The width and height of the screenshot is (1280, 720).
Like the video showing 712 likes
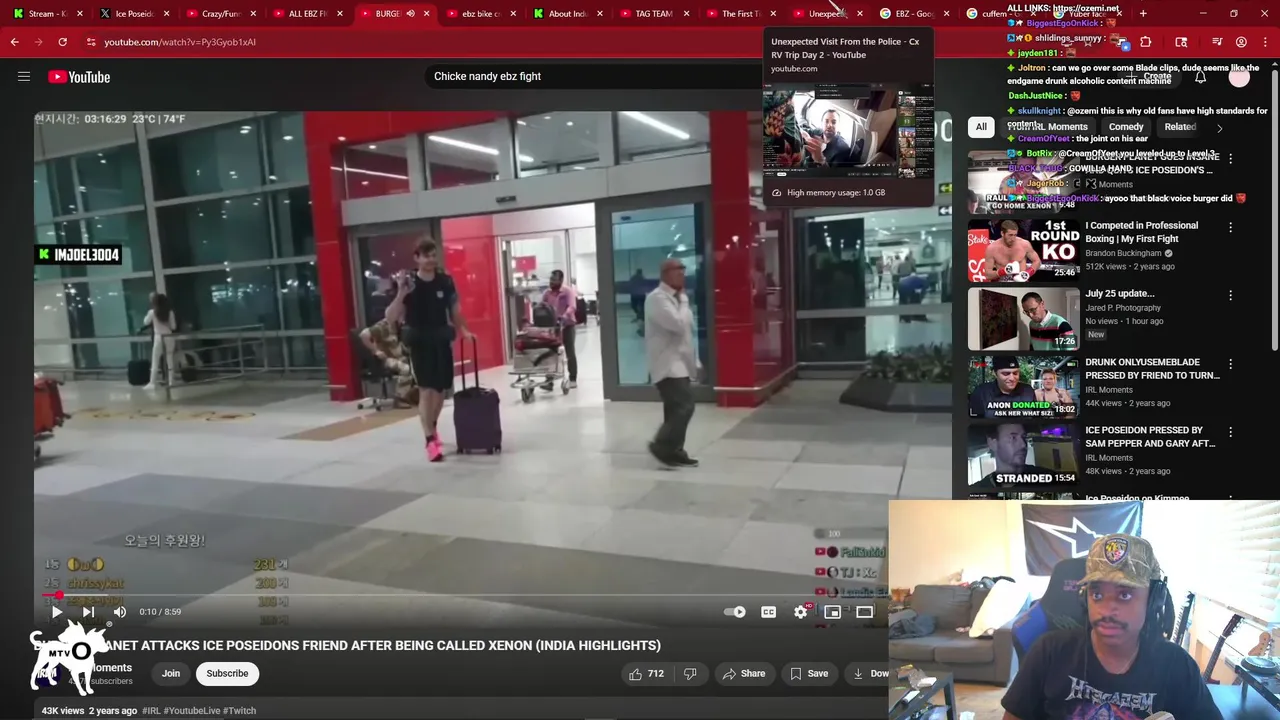[646, 674]
